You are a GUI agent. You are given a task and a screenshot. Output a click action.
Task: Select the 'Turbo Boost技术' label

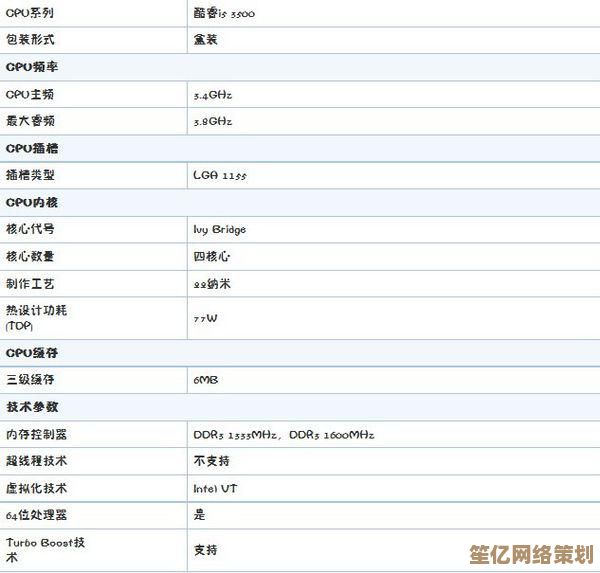pos(46,550)
